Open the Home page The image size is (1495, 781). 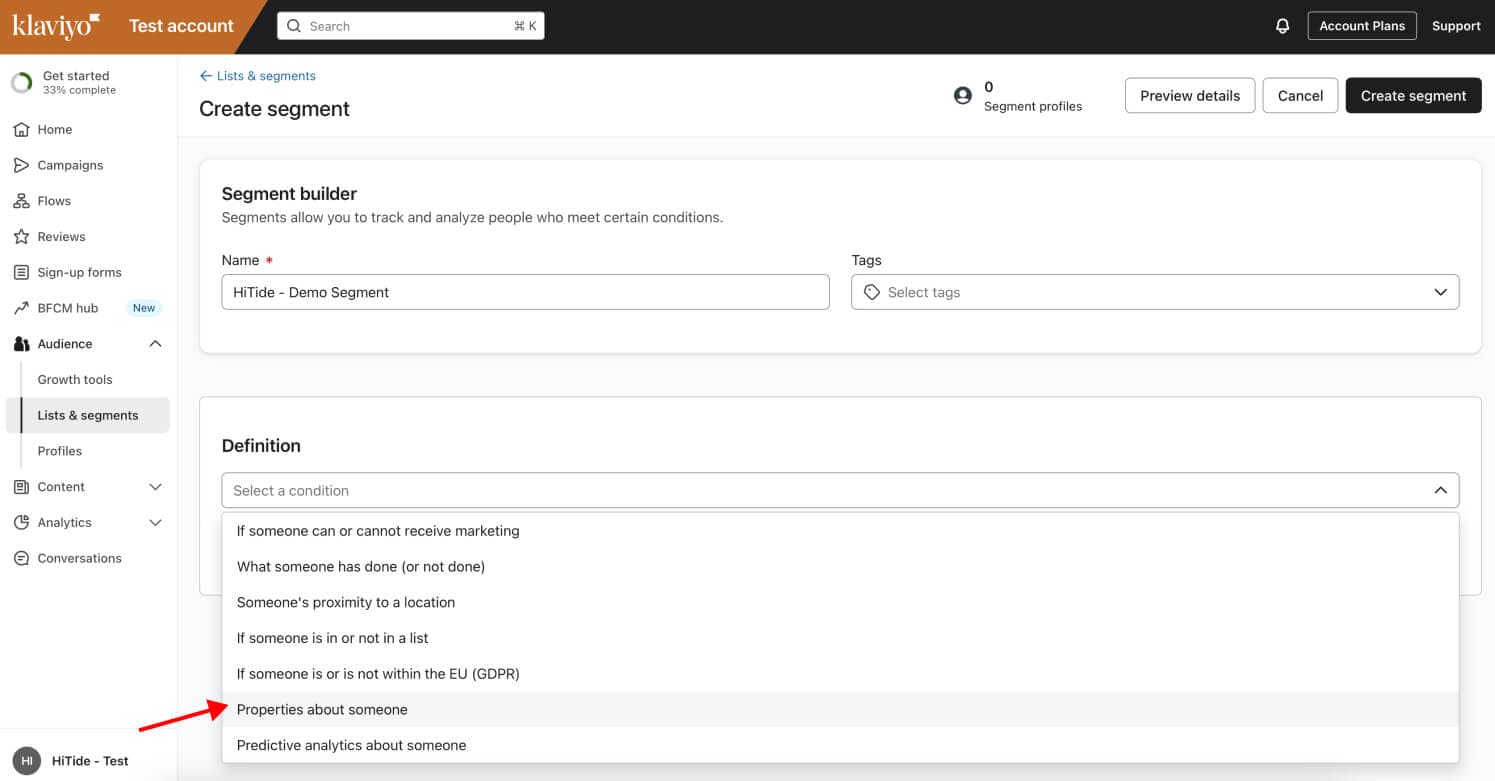54,129
